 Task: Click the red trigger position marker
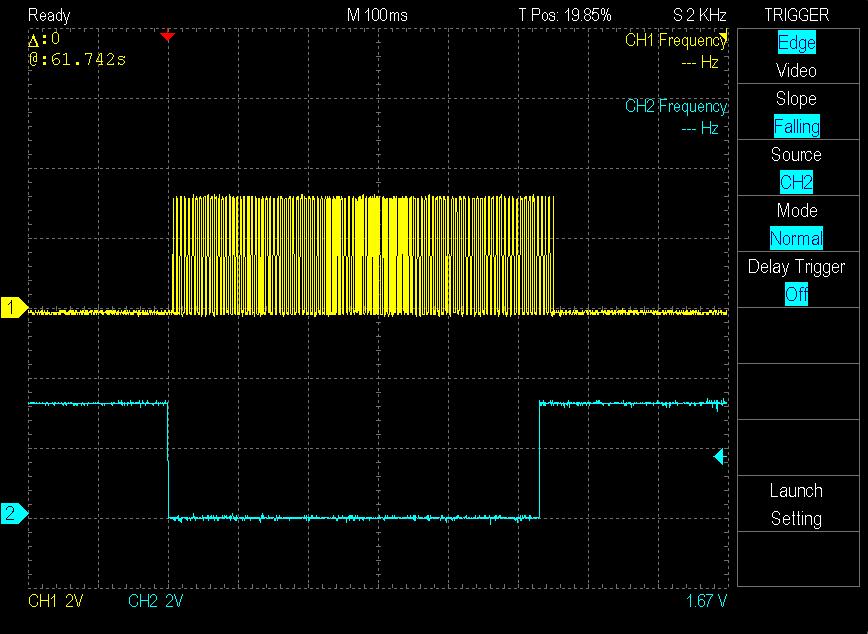point(167,37)
